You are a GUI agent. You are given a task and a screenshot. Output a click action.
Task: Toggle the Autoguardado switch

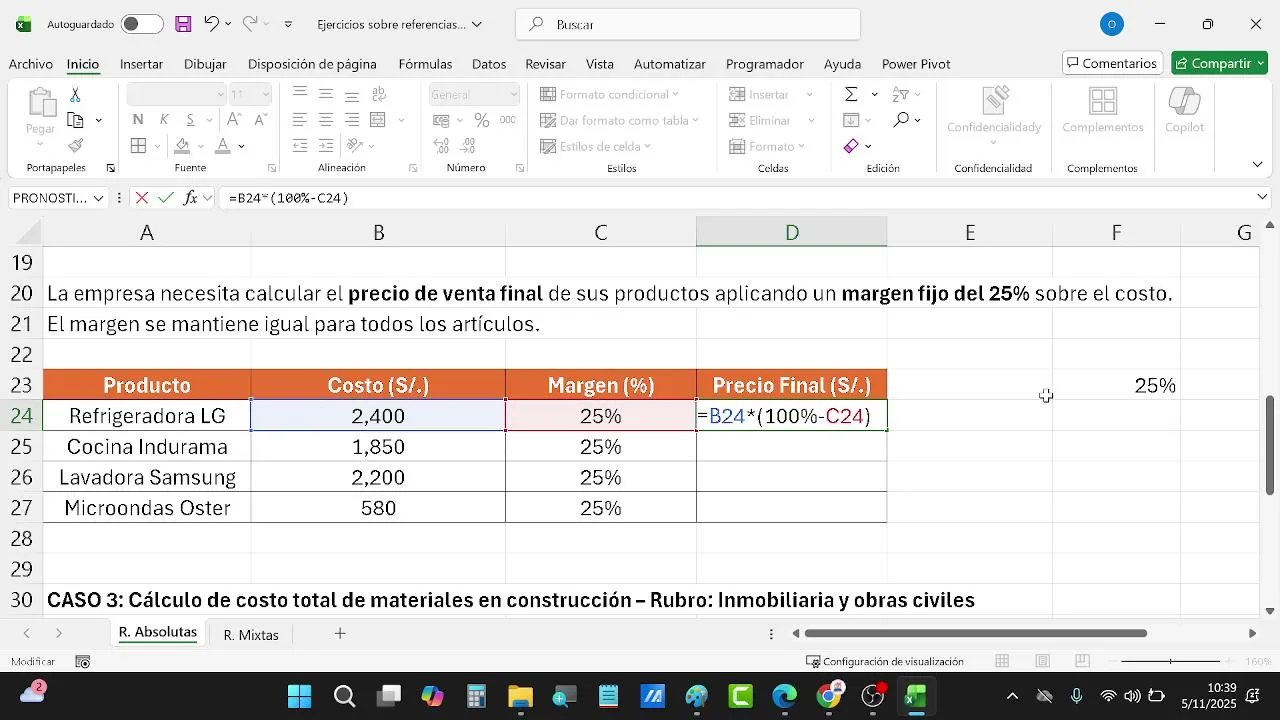142,24
